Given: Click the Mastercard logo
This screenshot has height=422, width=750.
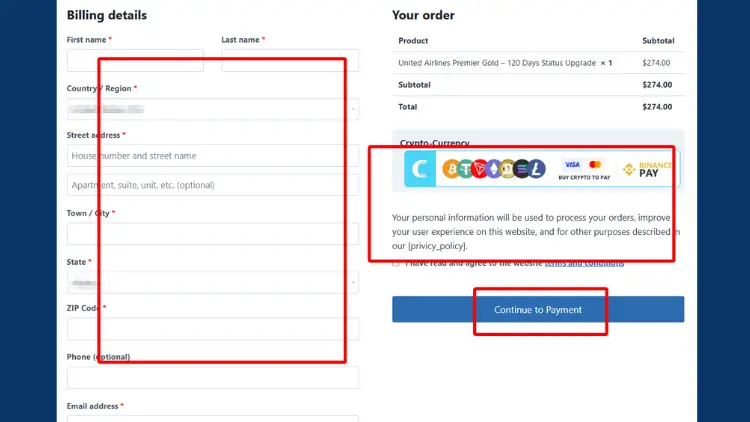Looking at the screenshot, I should [x=596, y=164].
